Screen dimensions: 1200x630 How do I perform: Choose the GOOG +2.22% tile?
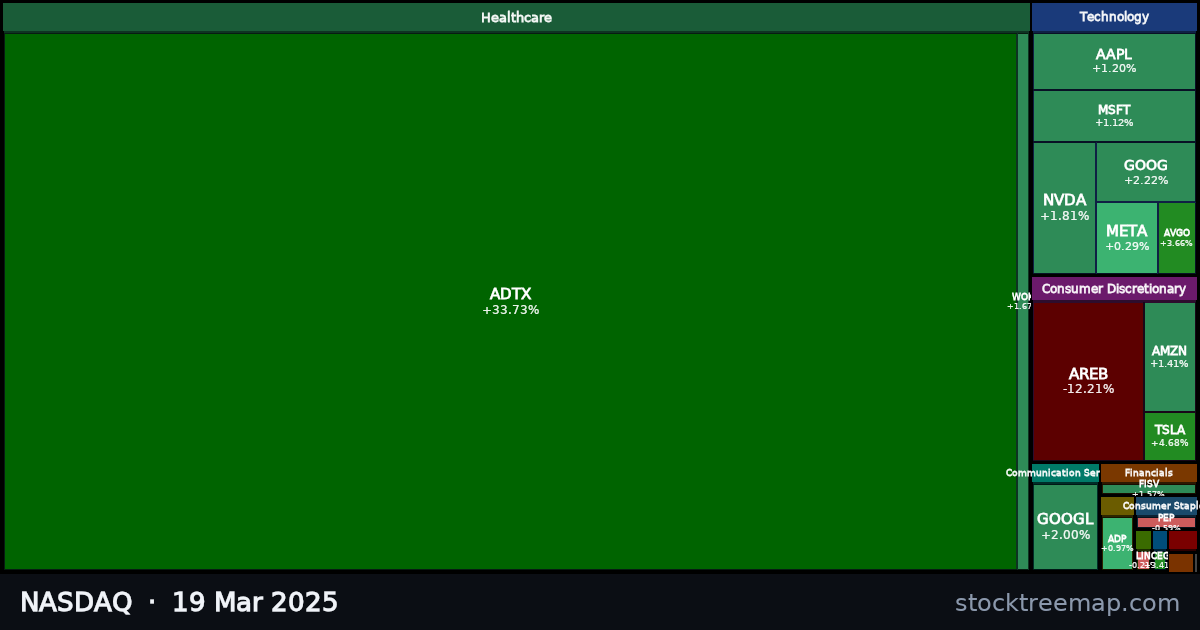pyautogui.click(x=1146, y=172)
